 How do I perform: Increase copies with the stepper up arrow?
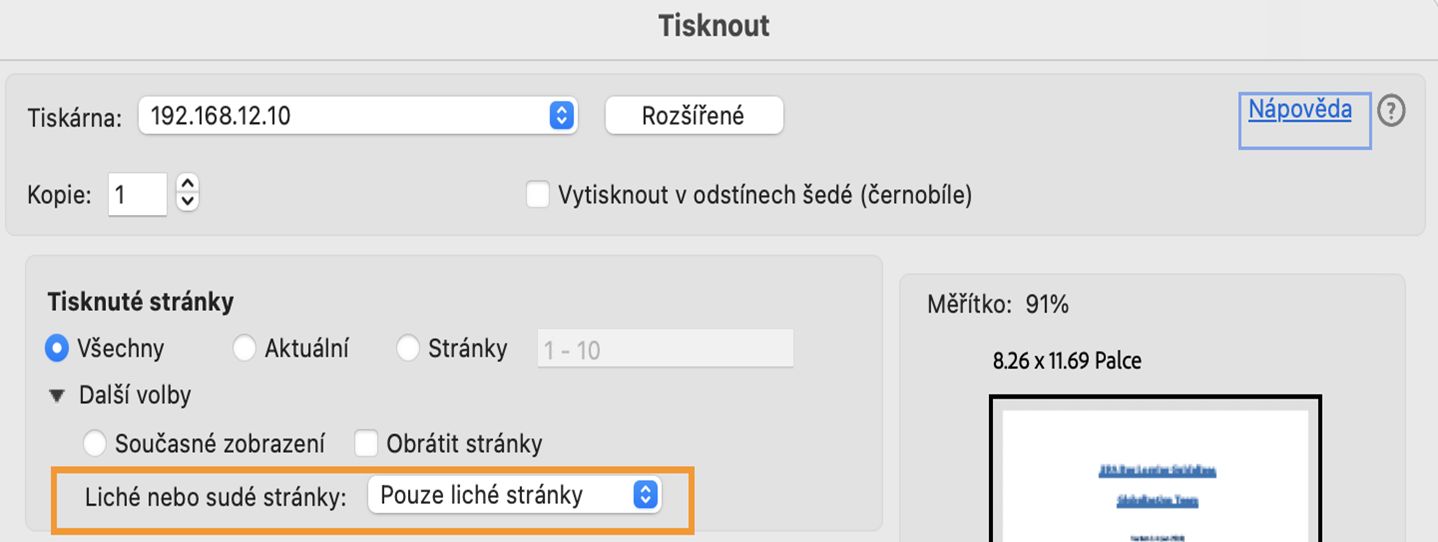pyautogui.click(x=187, y=185)
